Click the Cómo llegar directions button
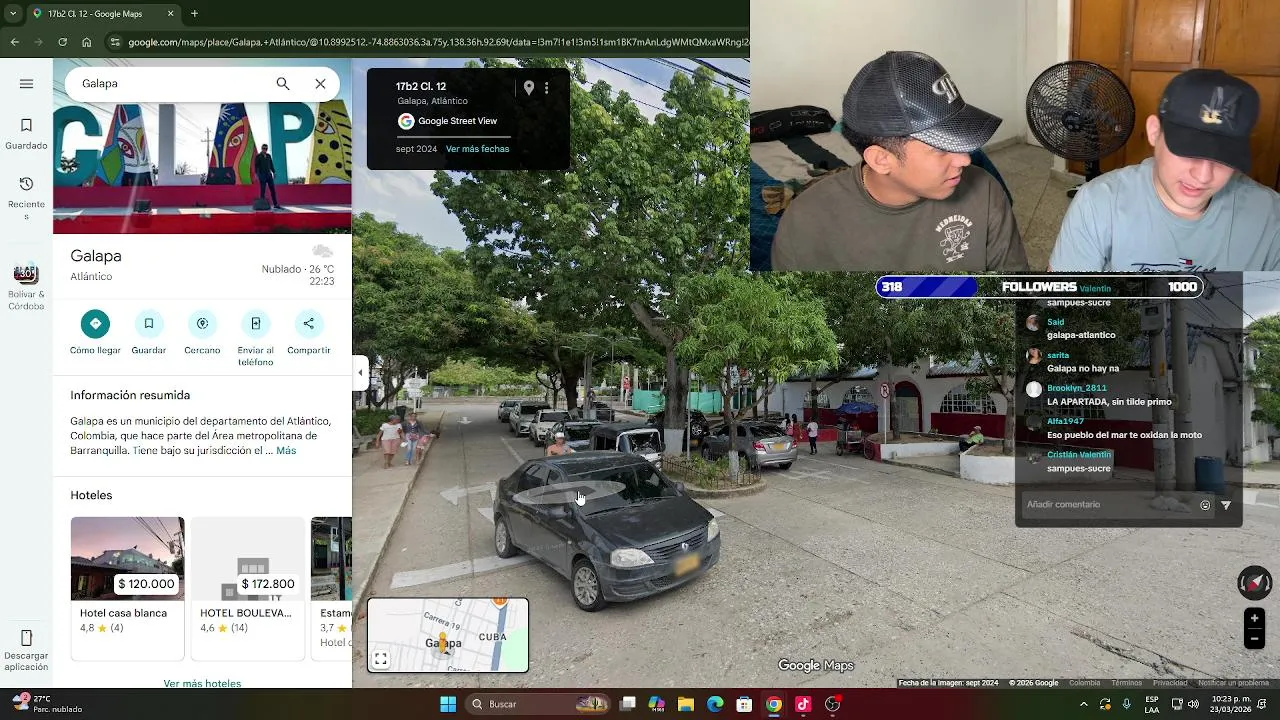1280x720 pixels. tap(95, 333)
